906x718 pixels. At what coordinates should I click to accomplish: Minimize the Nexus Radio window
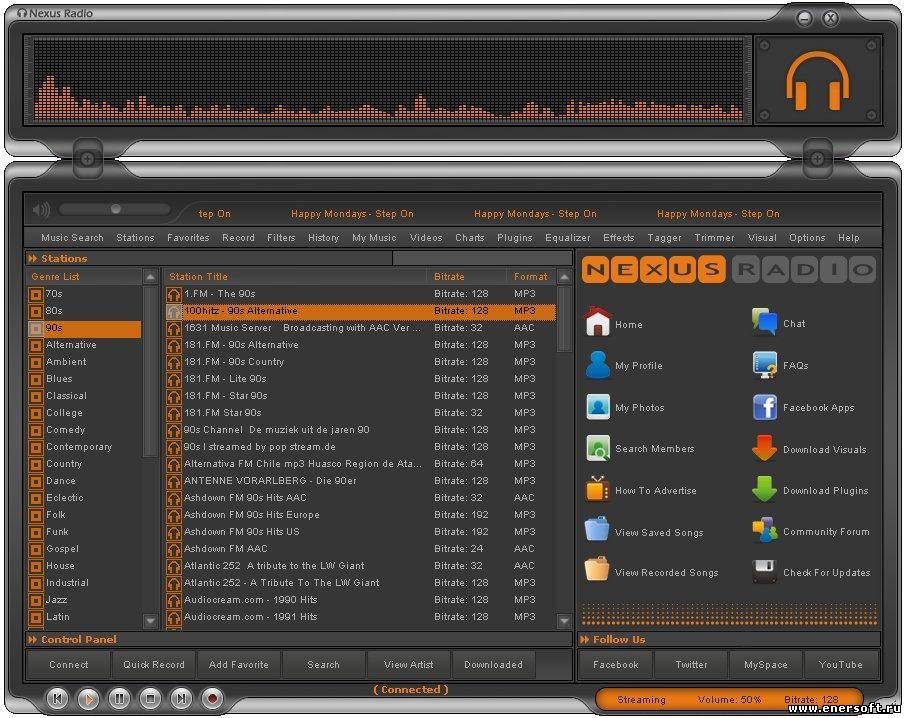click(805, 18)
